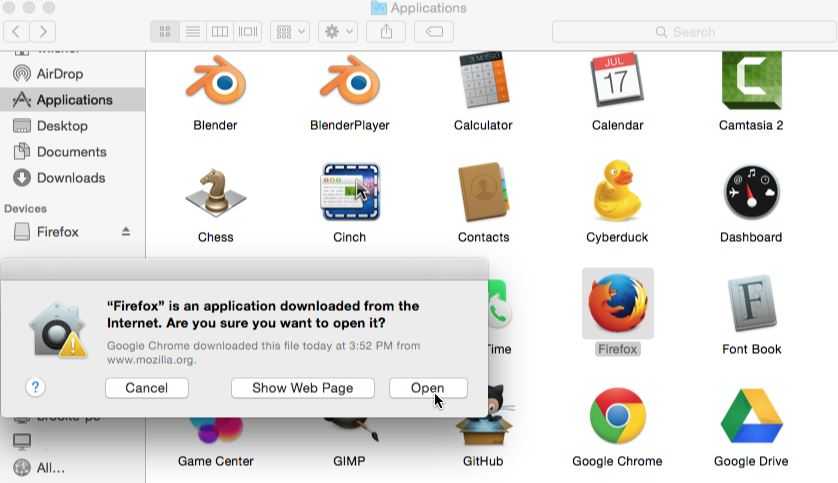The image size is (838, 483).
Task: Switch to column view
Action: (220, 32)
